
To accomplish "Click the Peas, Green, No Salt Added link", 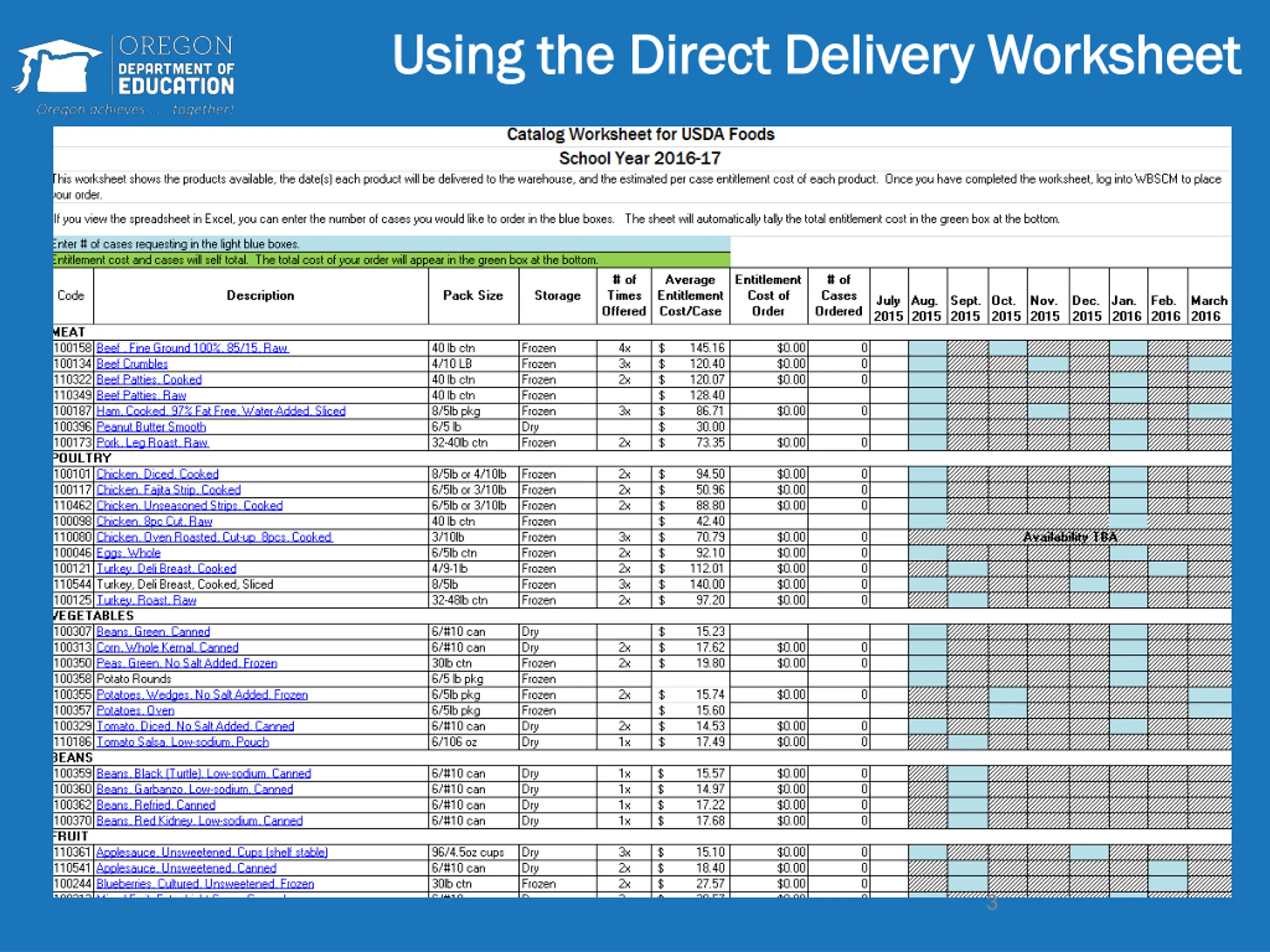I will pos(187,663).
